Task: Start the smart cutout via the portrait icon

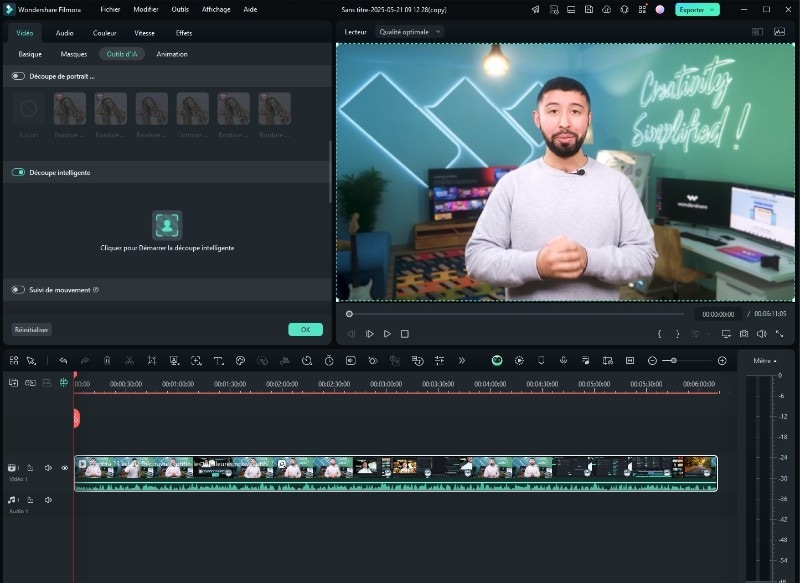Action: pyautogui.click(x=167, y=225)
